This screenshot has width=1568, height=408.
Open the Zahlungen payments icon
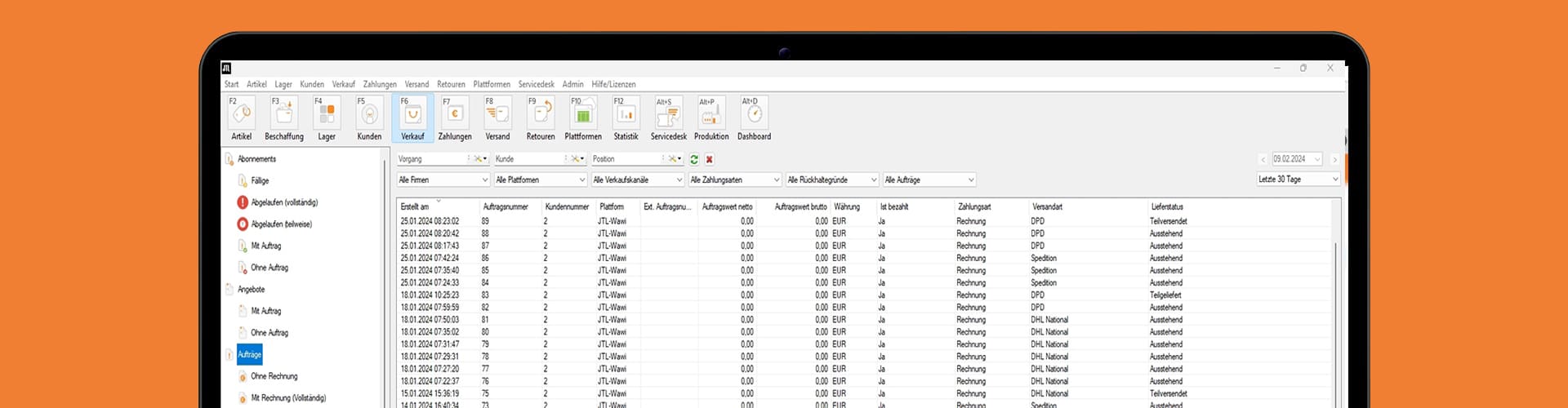pos(455,114)
